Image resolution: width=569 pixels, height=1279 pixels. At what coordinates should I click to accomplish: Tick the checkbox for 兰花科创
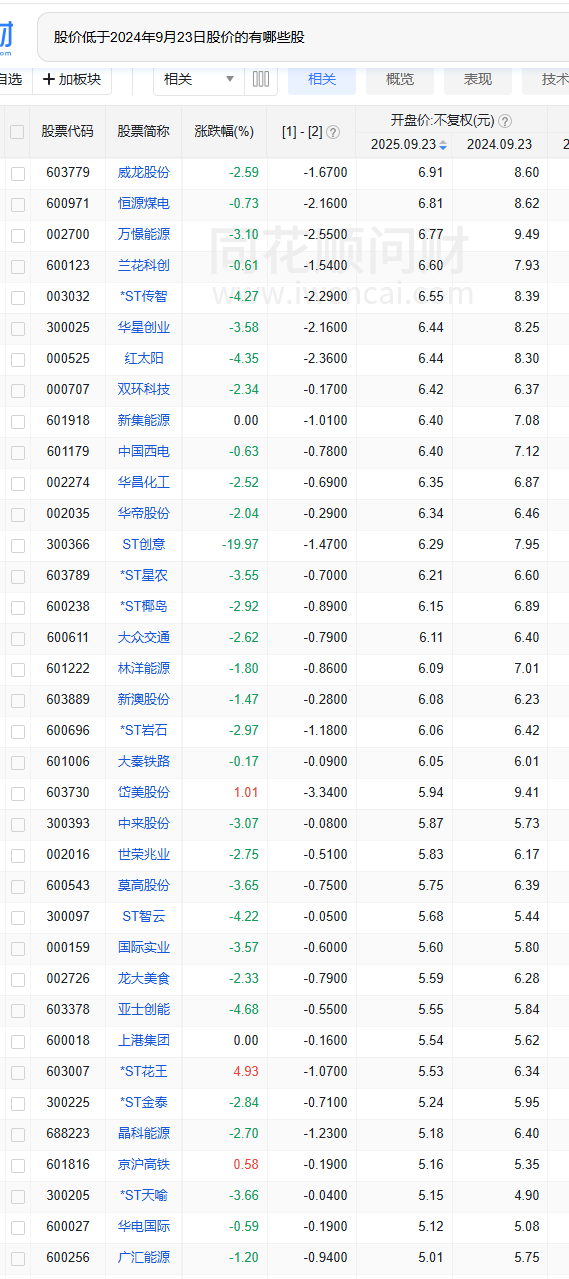(x=18, y=266)
